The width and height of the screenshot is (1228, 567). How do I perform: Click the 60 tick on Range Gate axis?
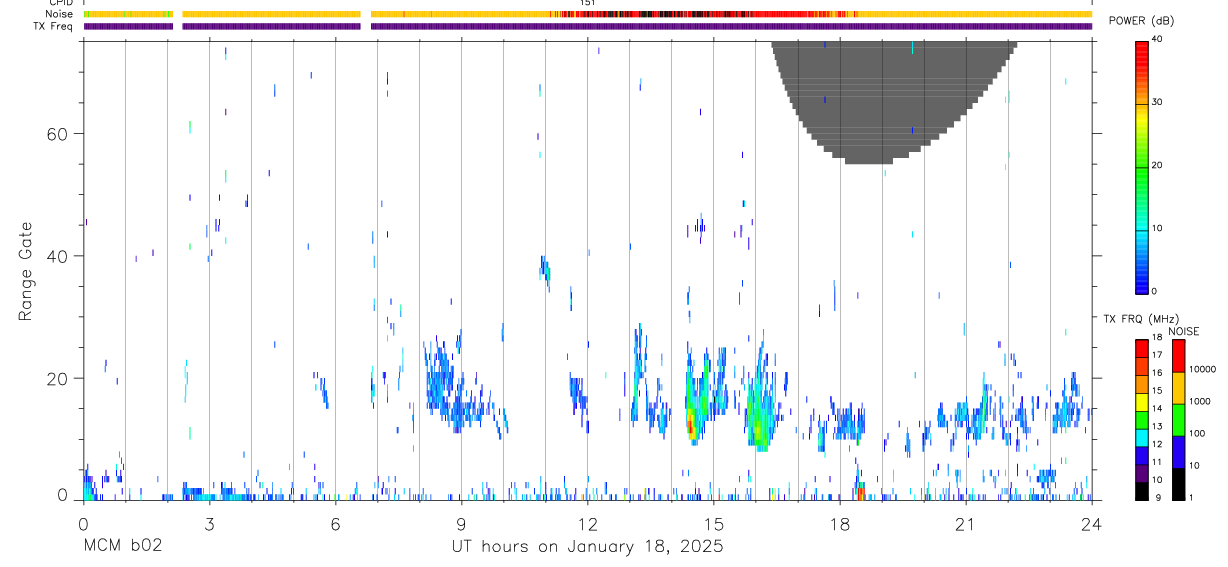tap(59, 133)
